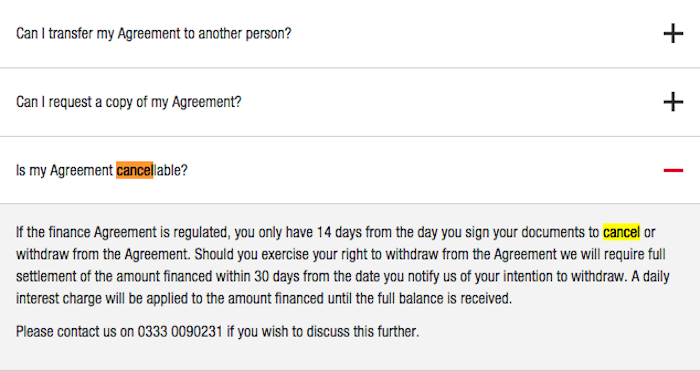700x371 pixels.
Task: Click the phone number 0333 0090231
Action: tap(180, 331)
